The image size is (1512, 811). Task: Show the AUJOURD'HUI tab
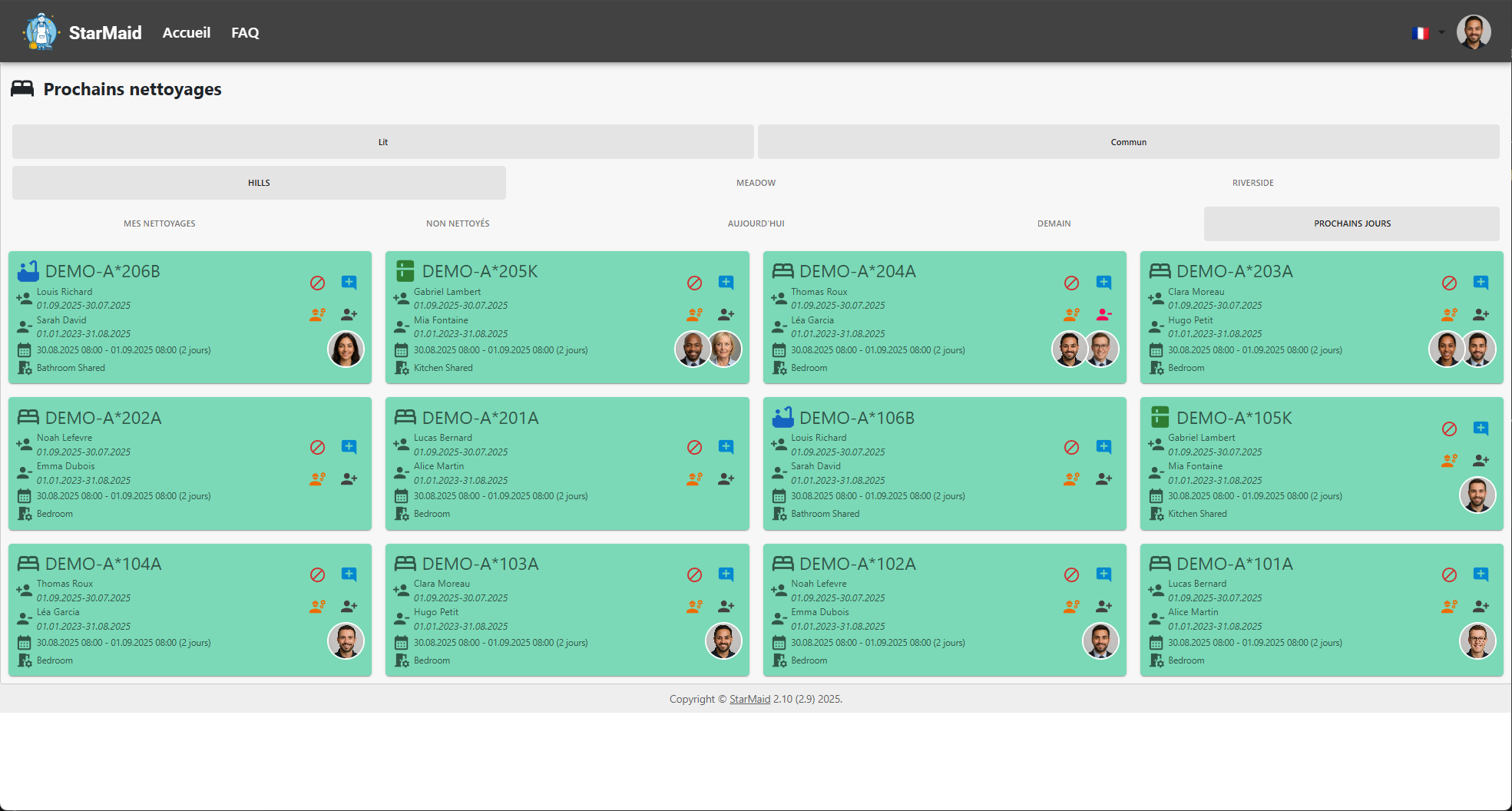coord(756,223)
